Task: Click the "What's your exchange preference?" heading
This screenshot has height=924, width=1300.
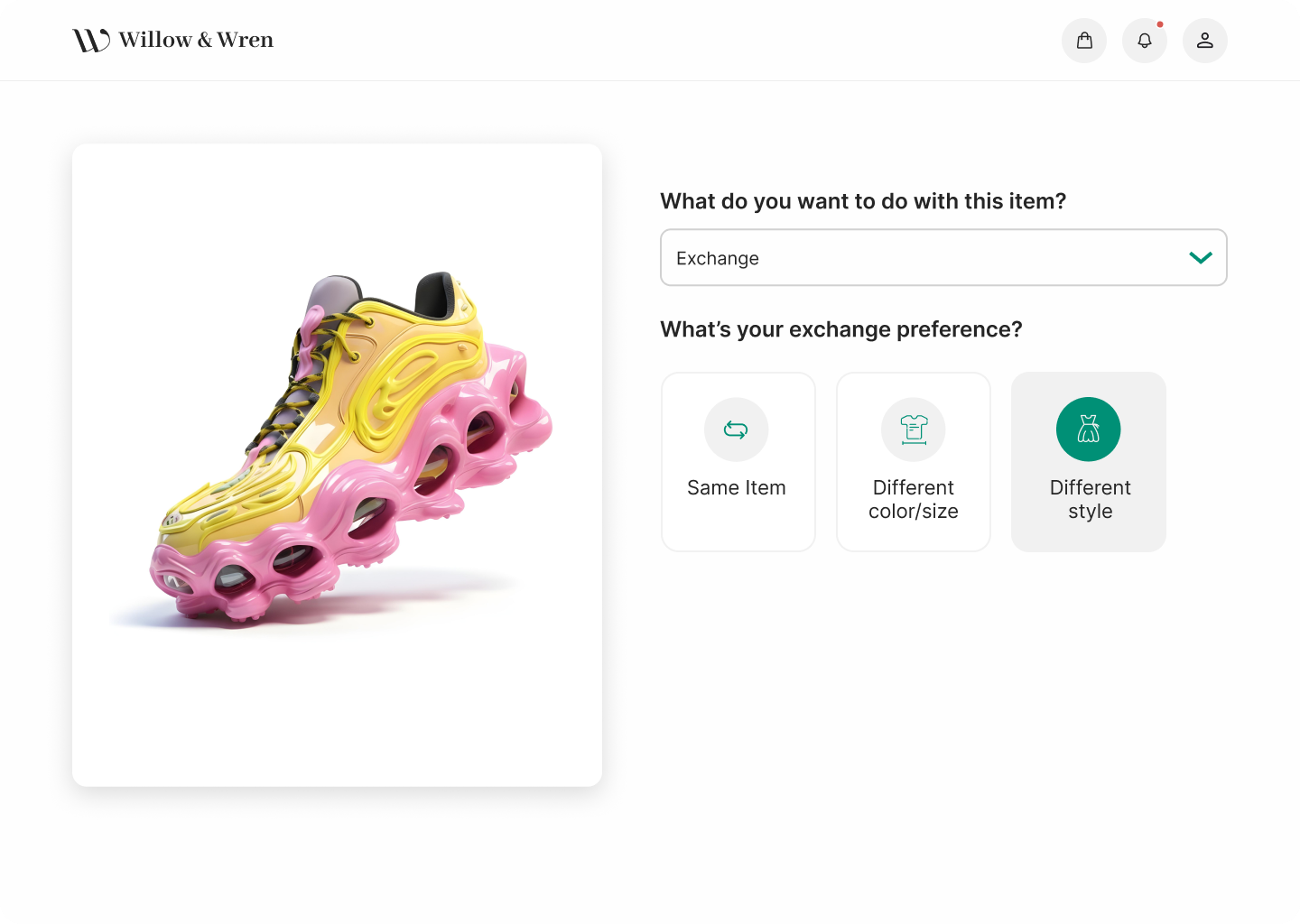Action: point(841,329)
